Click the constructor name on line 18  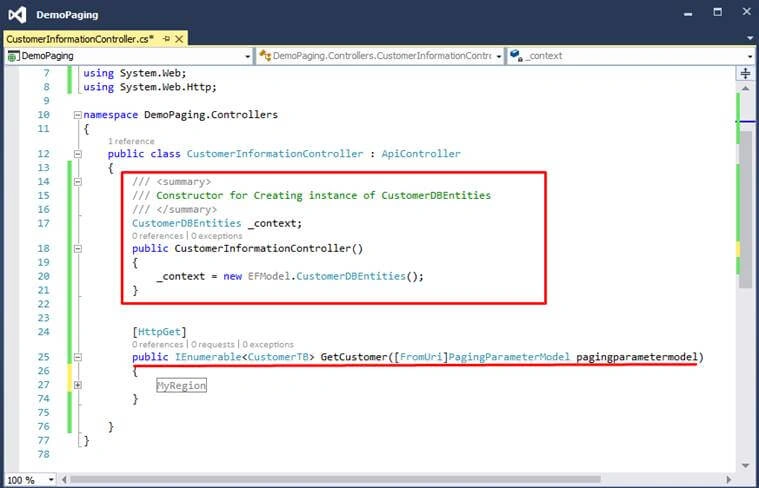pos(263,249)
